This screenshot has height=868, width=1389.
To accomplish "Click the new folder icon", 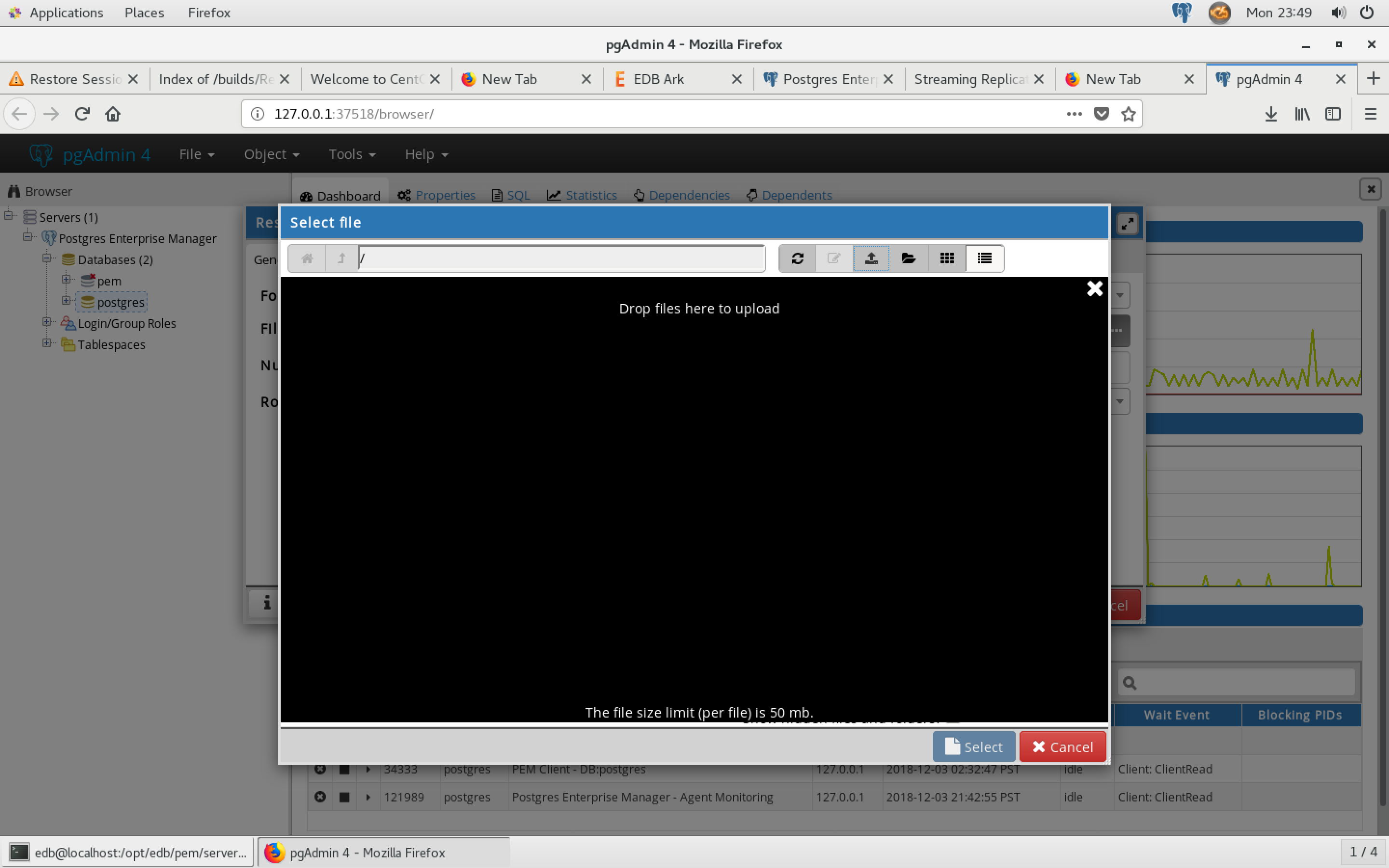I will tap(908, 258).
